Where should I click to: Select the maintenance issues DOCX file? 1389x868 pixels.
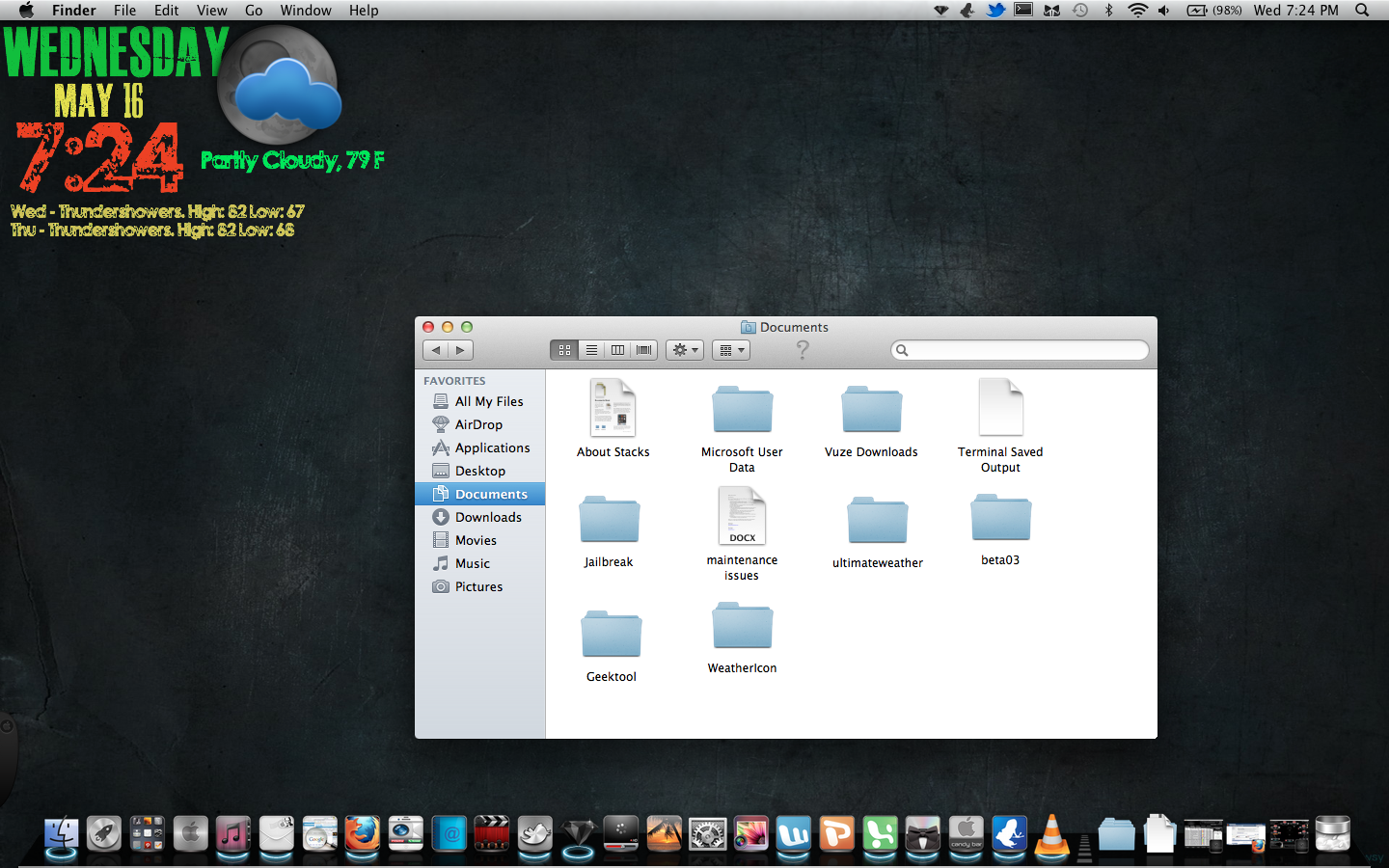click(x=742, y=533)
